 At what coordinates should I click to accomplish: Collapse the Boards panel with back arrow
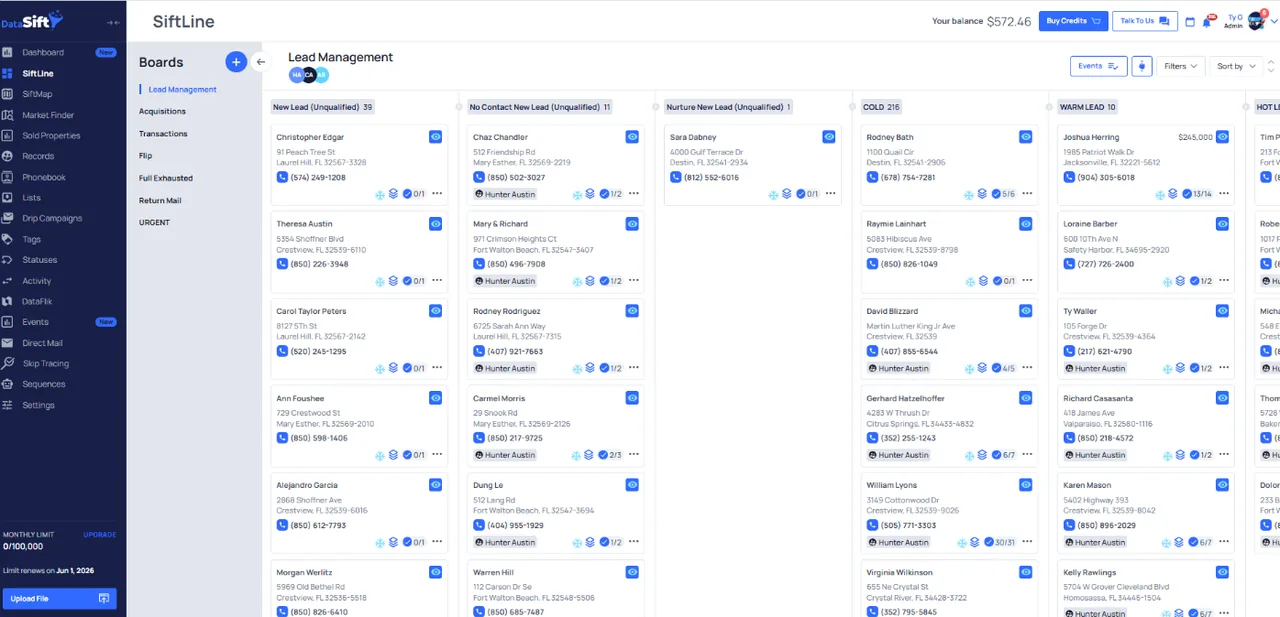261,62
